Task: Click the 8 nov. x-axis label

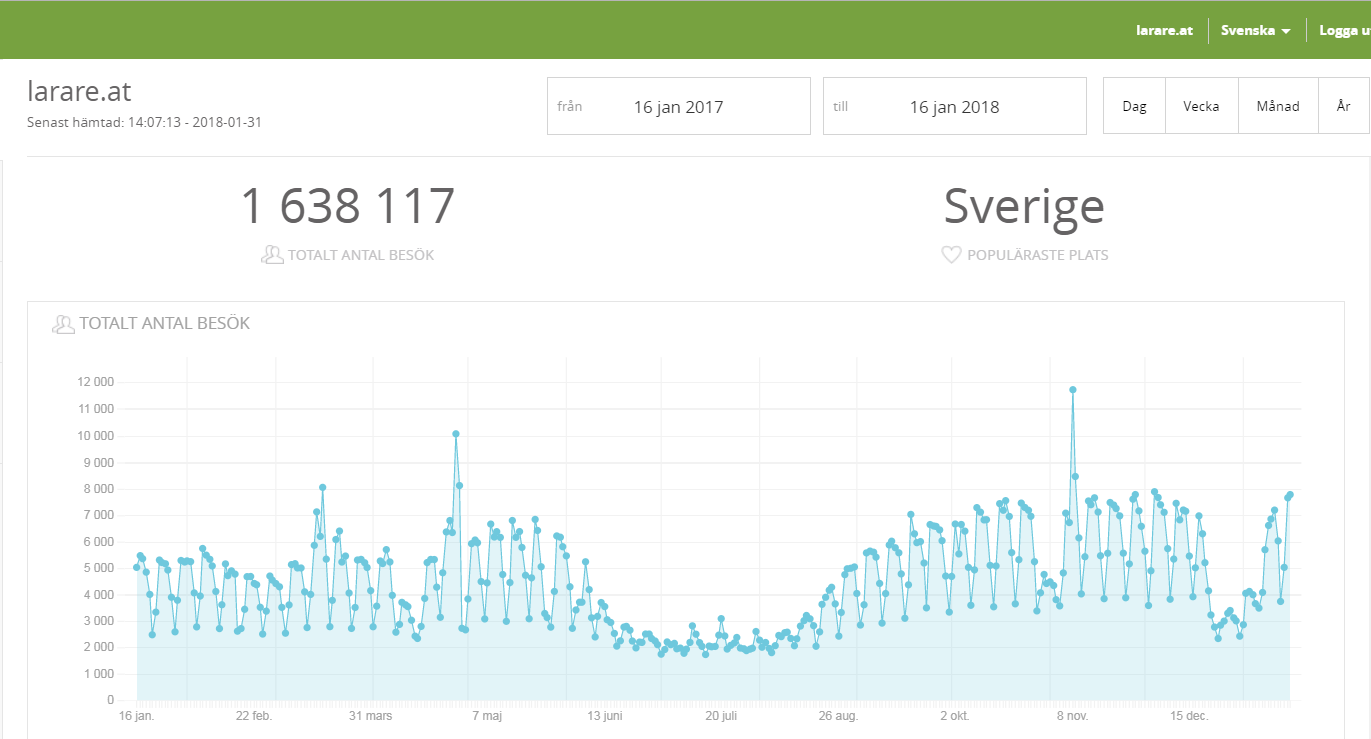Action: coord(1072,716)
